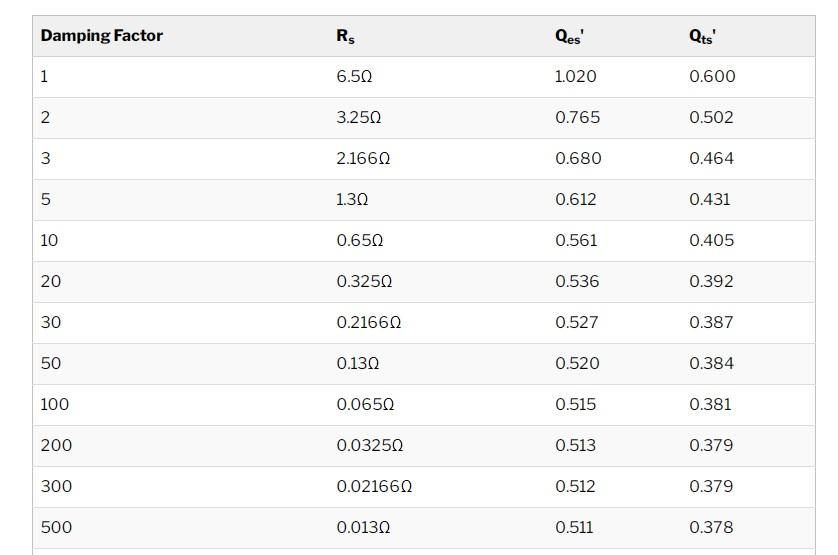Select the 2.166Ω value
838x555 pixels.
click(363, 158)
